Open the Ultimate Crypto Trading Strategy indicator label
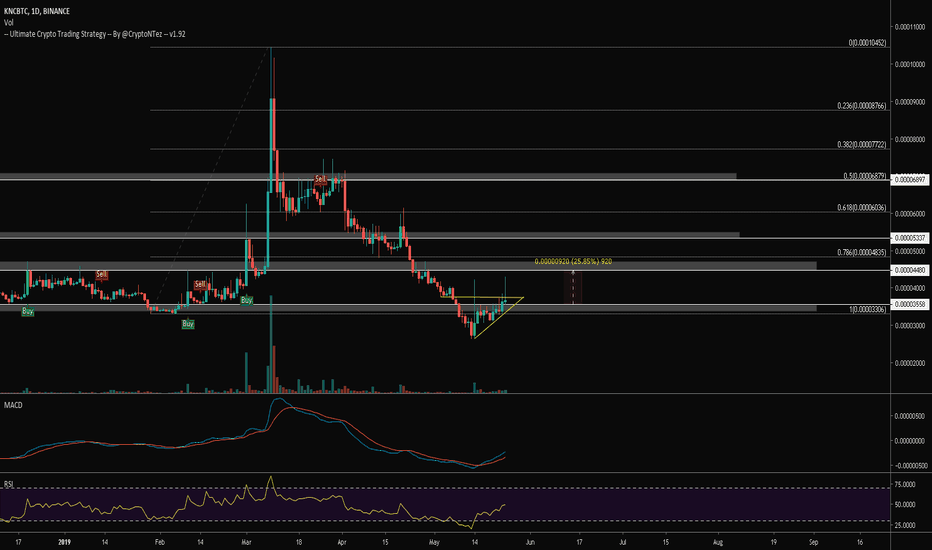This screenshot has height=550, width=932. click(x=95, y=34)
